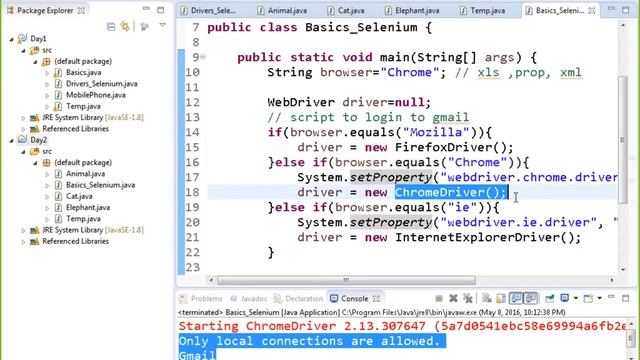Click Remove Launch in Console toolbar
Viewport: 640px width, 360px height.
point(453,298)
